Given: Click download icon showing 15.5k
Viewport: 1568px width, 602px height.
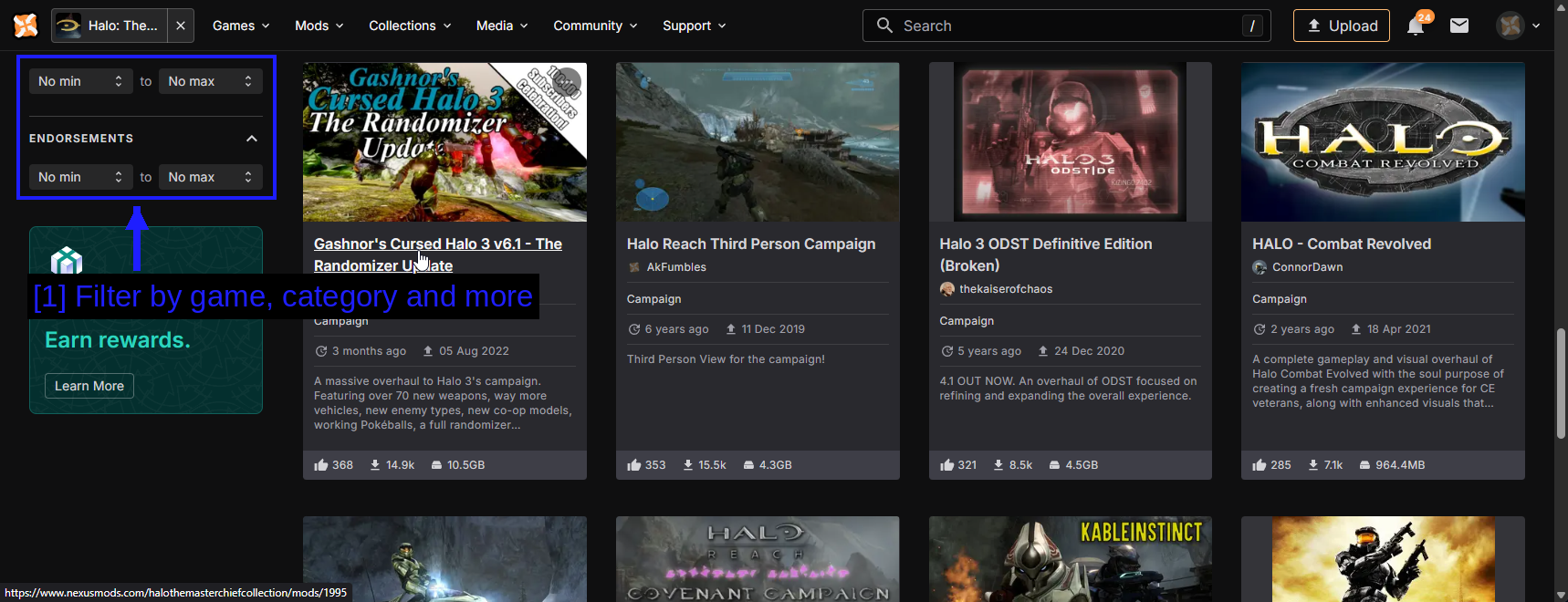Looking at the screenshot, I should coord(688,465).
